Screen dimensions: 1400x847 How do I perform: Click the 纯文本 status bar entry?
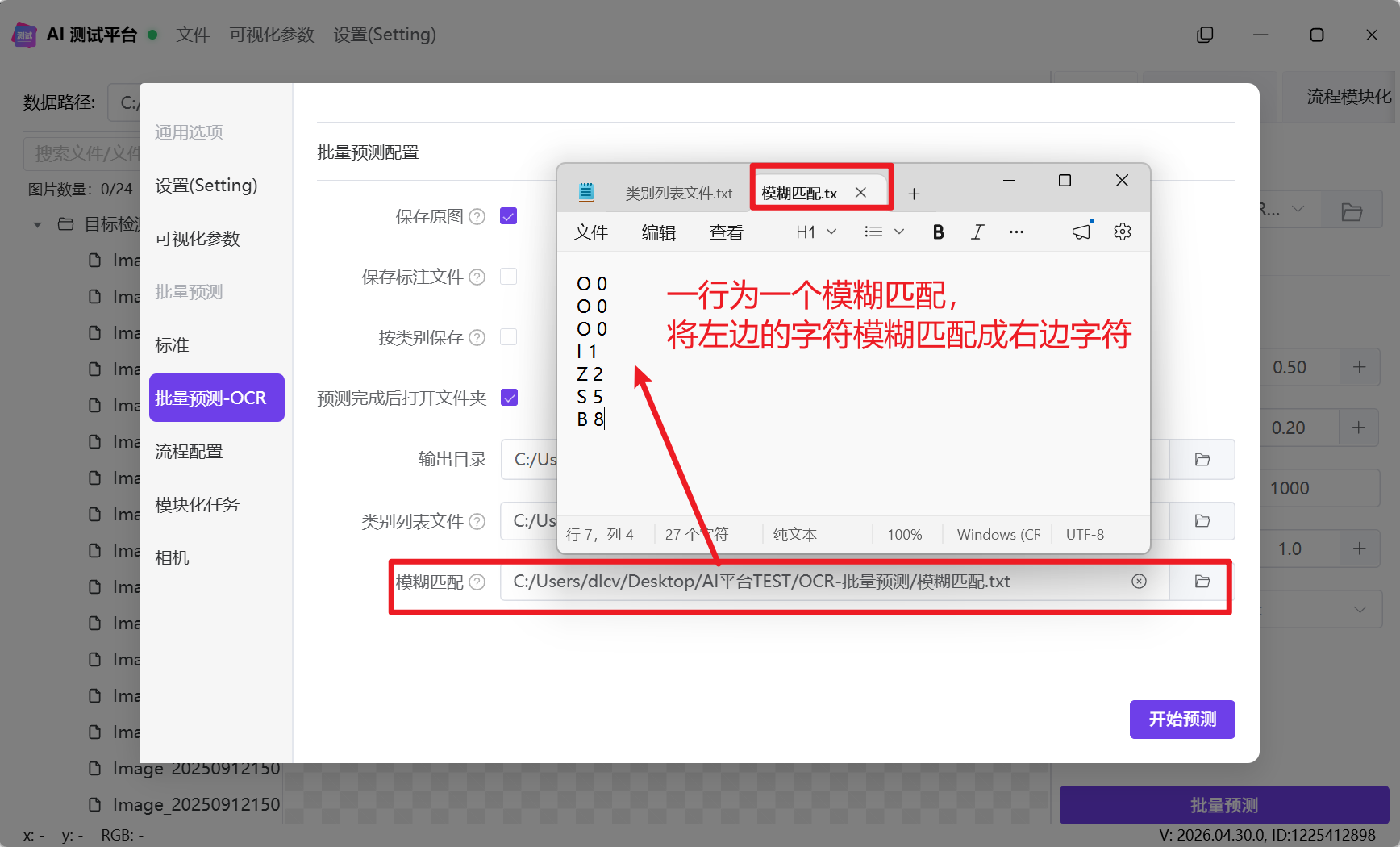pyautogui.click(x=795, y=535)
